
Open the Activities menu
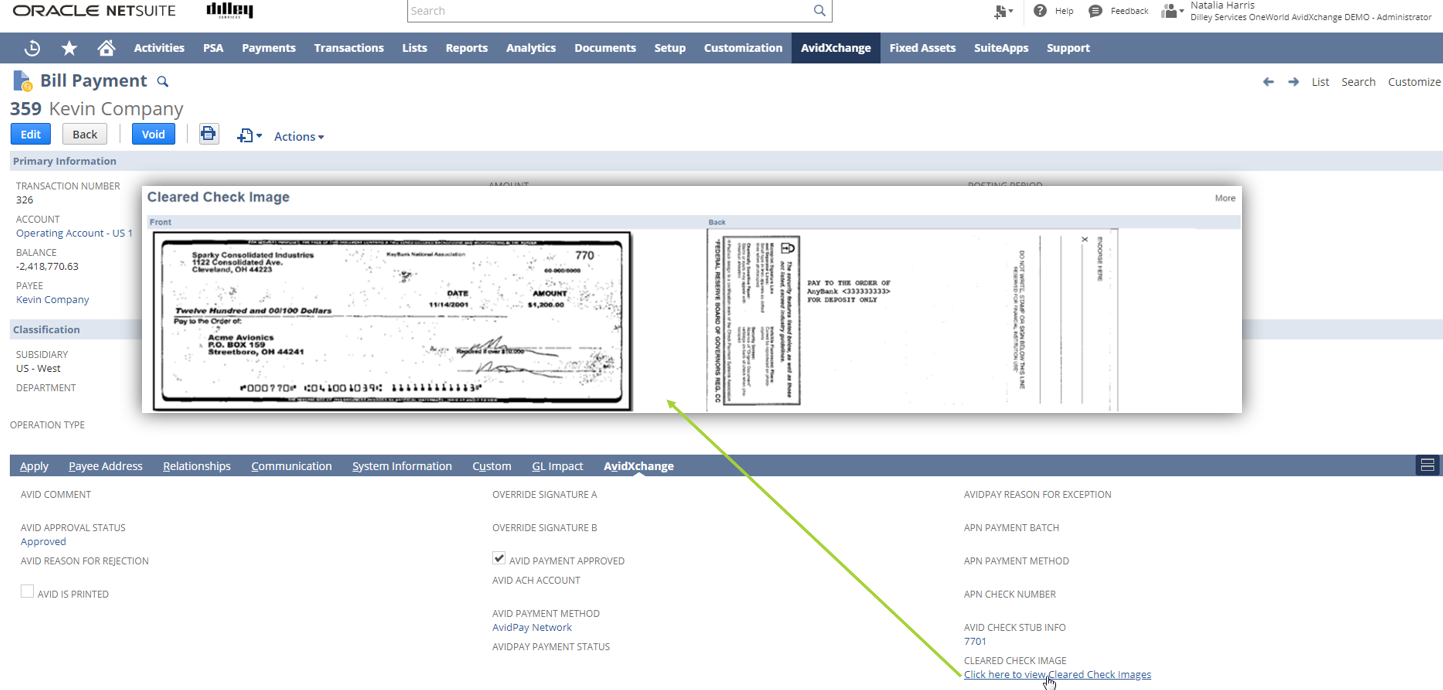159,48
